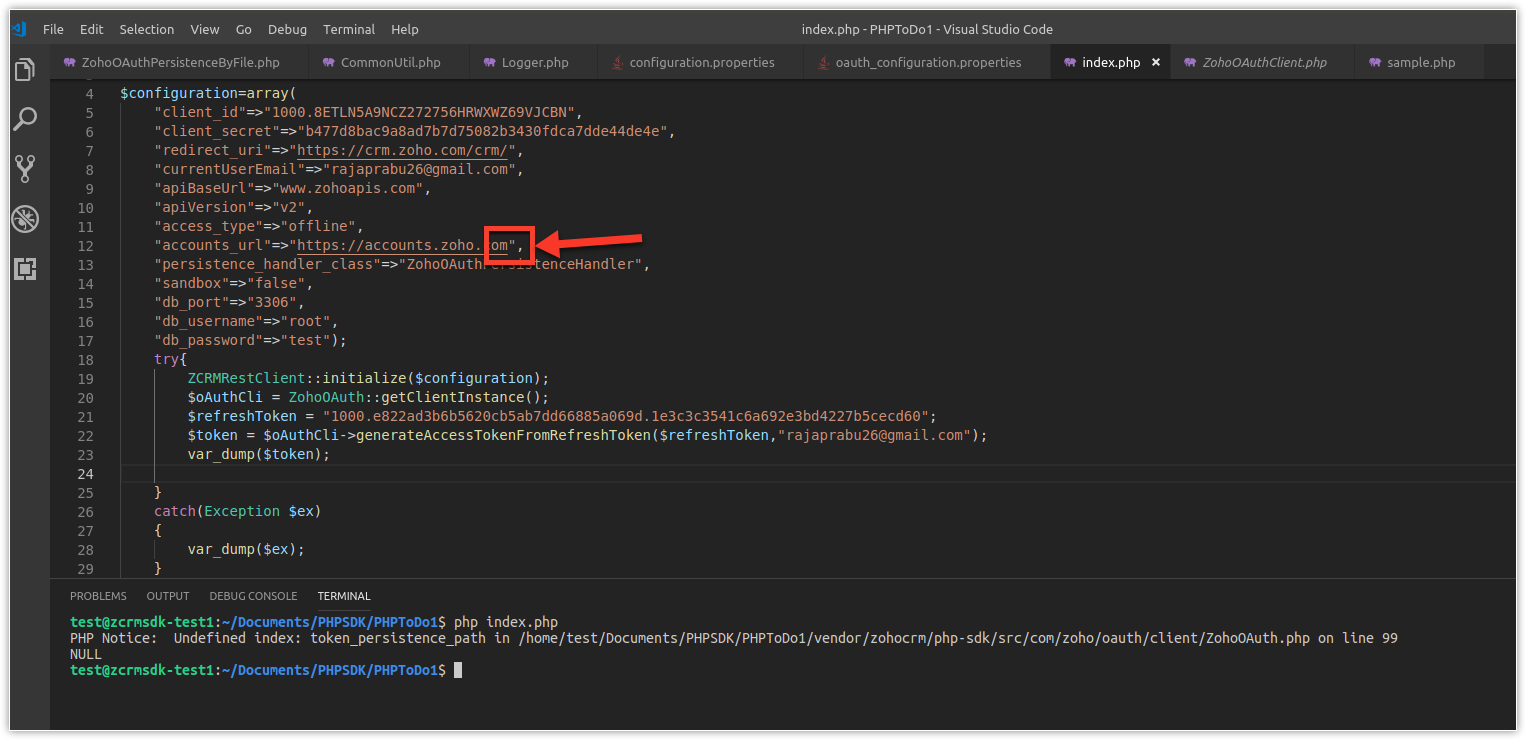Screen dimensions: 1526x740
Task: Open the Source Control branch icon
Action: (25, 169)
